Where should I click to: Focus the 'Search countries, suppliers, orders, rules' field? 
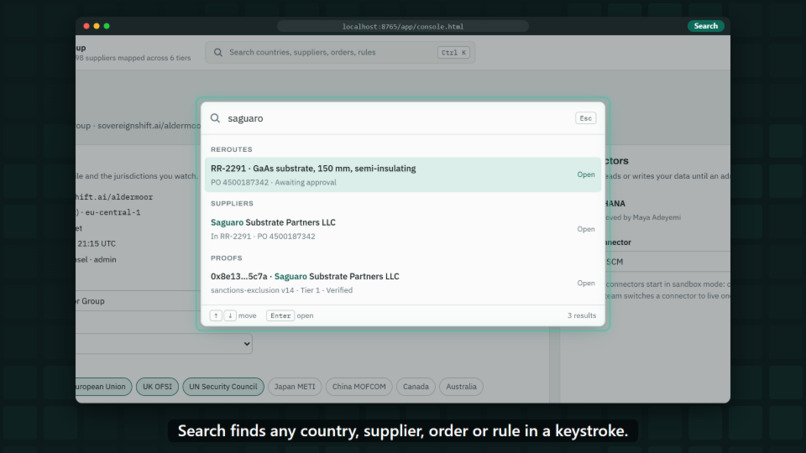point(340,52)
